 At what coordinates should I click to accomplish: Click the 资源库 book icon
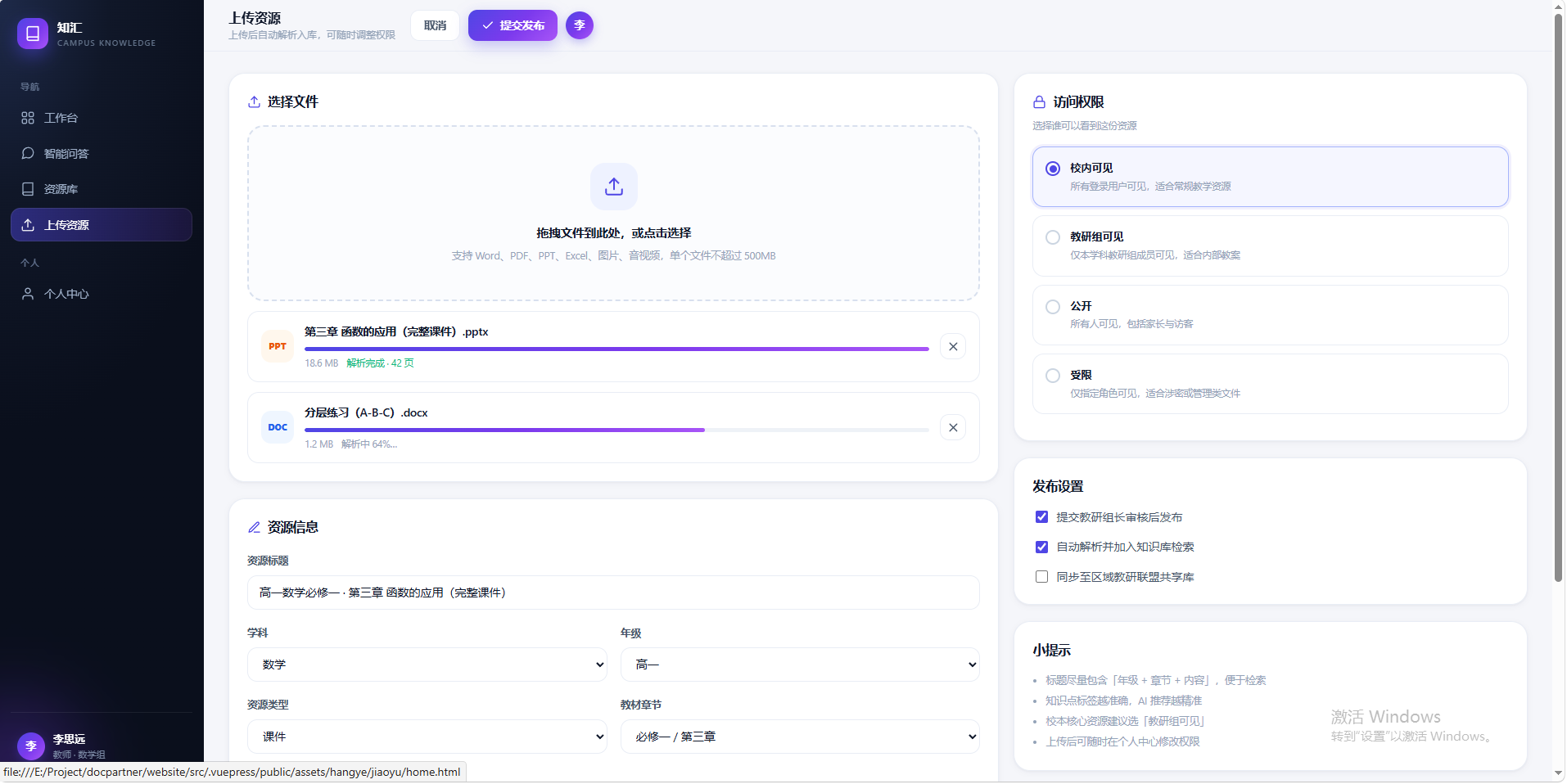[x=28, y=189]
